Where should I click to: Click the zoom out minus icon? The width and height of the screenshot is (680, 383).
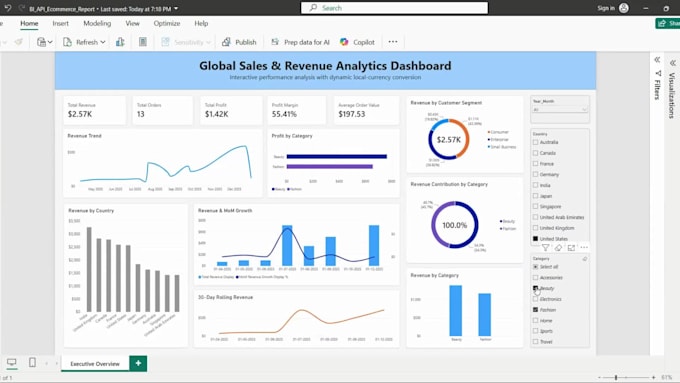coord(600,378)
